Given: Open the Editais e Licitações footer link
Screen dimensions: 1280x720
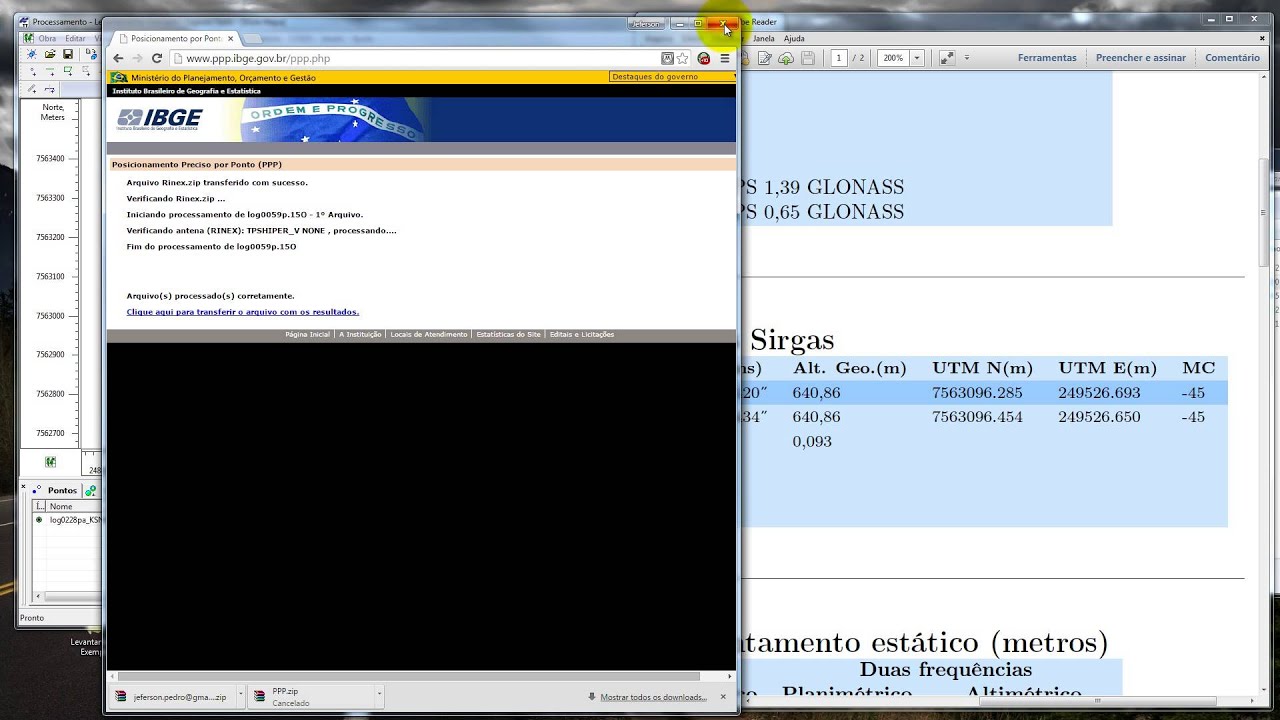Looking at the screenshot, I should [582, 334].
